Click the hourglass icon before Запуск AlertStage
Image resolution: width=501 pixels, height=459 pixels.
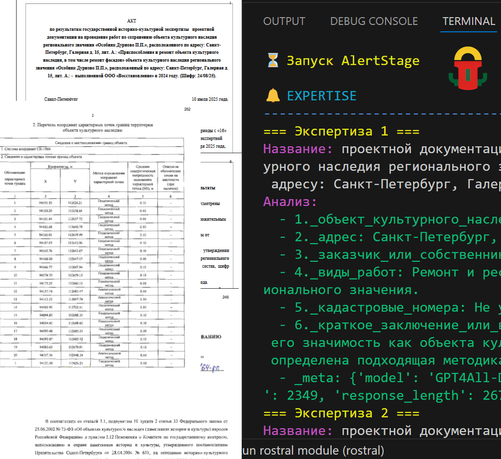tap(273, 61)
